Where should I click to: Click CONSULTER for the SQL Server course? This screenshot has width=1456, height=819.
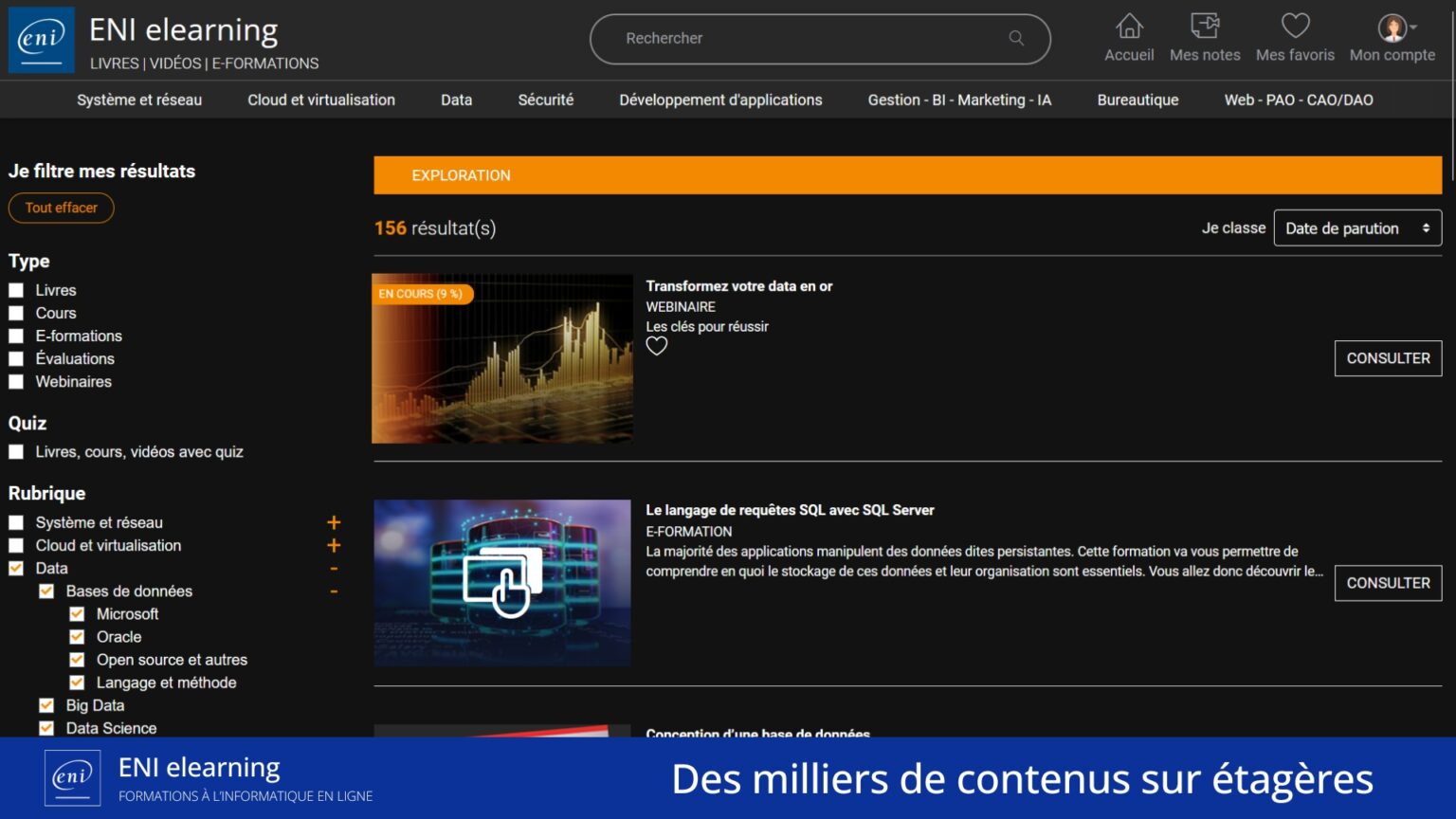click(1388, 583)
